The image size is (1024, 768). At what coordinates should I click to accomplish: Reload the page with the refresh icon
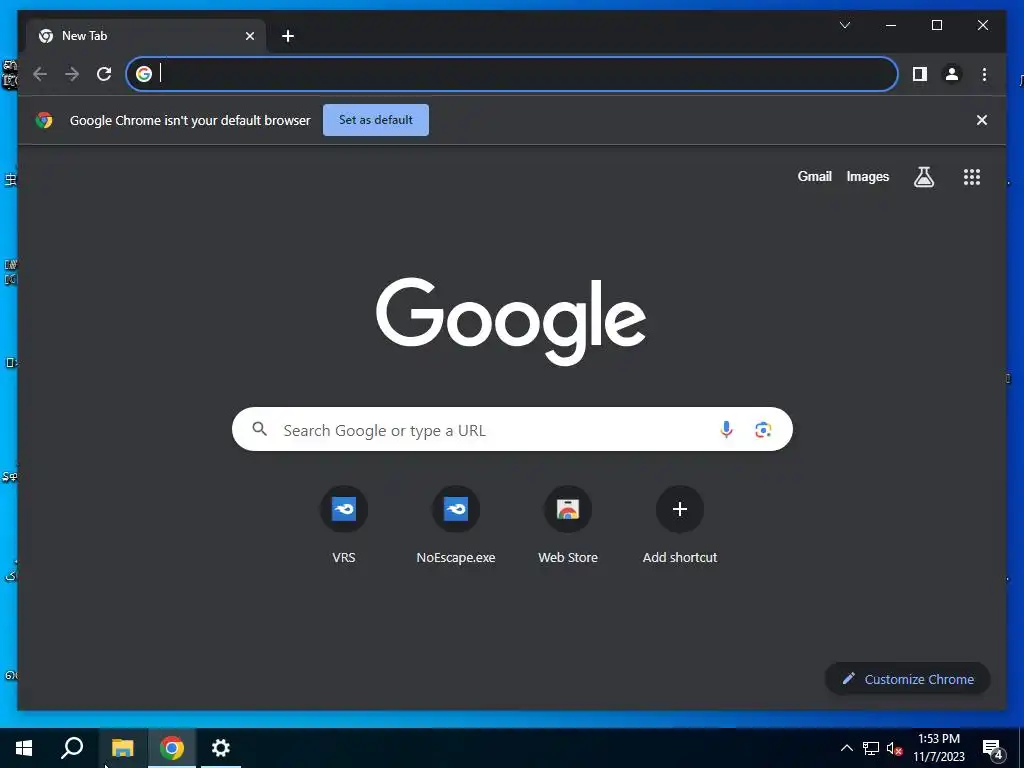pyautogui.click(x=104, y=74)
